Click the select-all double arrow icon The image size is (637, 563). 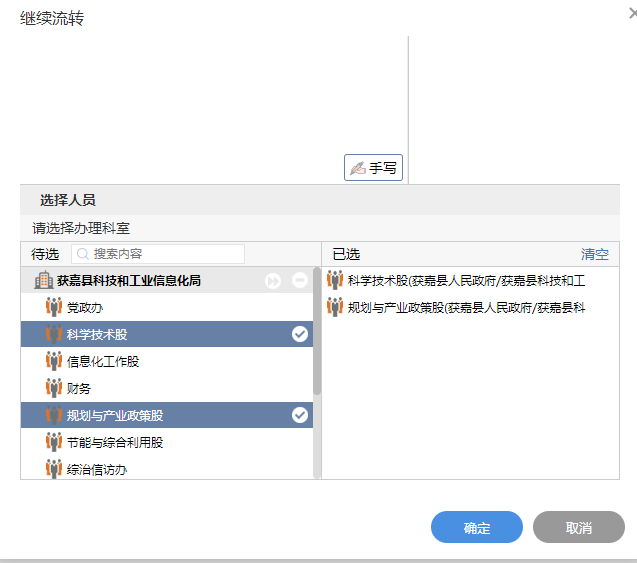[x=273, y=281]
